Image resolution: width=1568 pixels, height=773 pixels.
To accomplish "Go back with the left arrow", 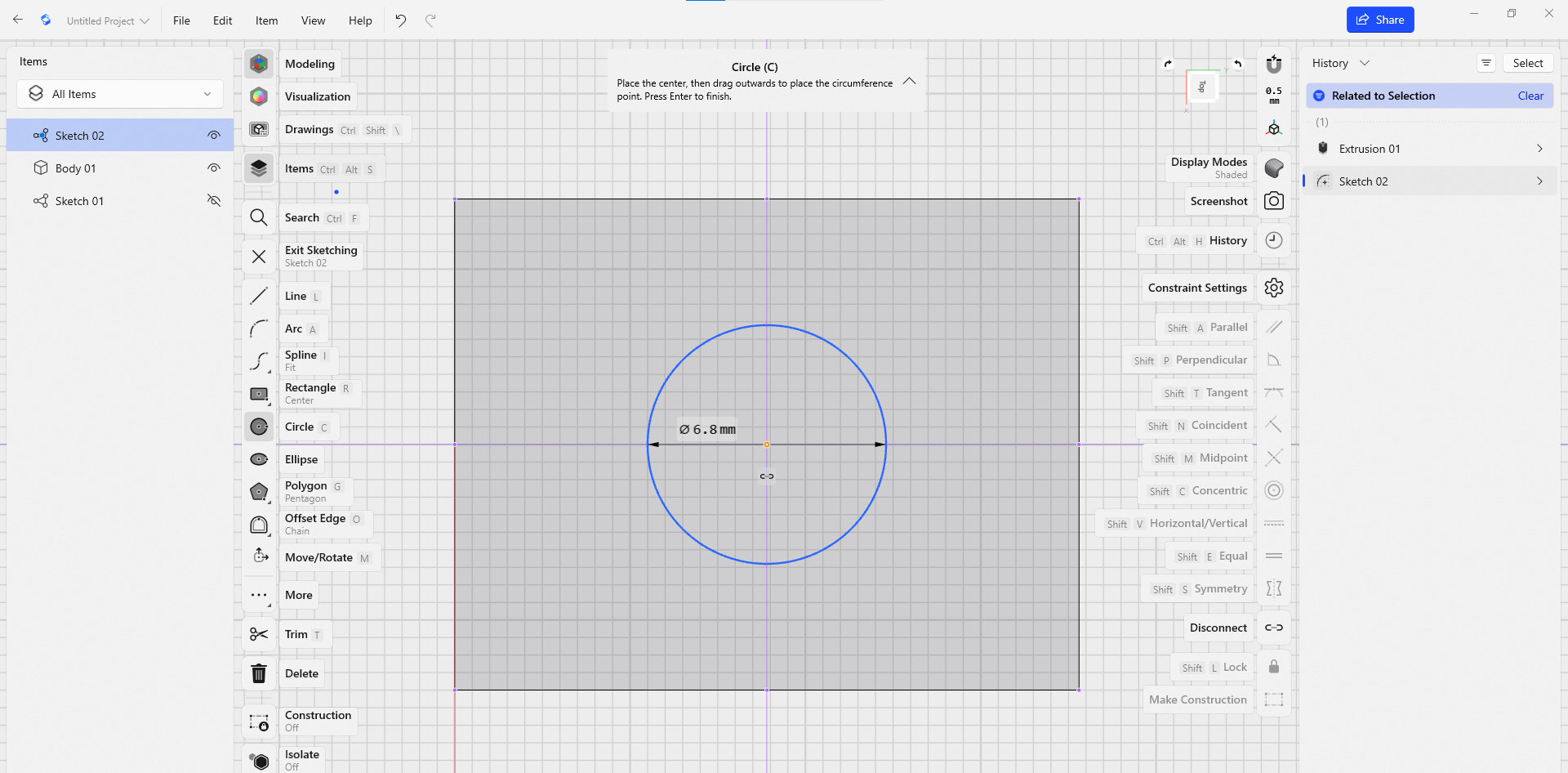I will [18, 20].
